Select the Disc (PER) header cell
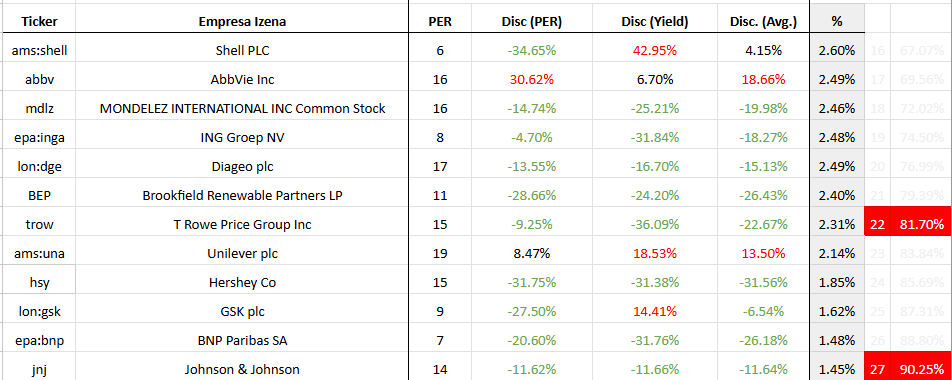952x380 pixels. 532,22
